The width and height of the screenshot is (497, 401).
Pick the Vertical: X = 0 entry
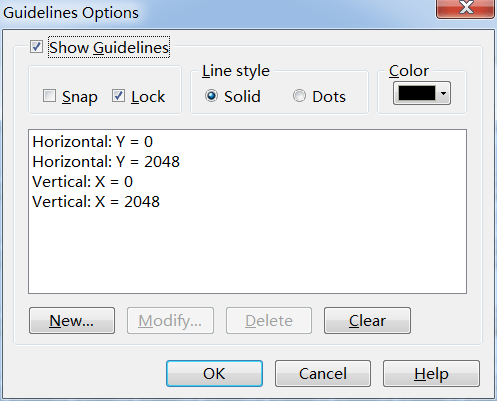[83, 182]
